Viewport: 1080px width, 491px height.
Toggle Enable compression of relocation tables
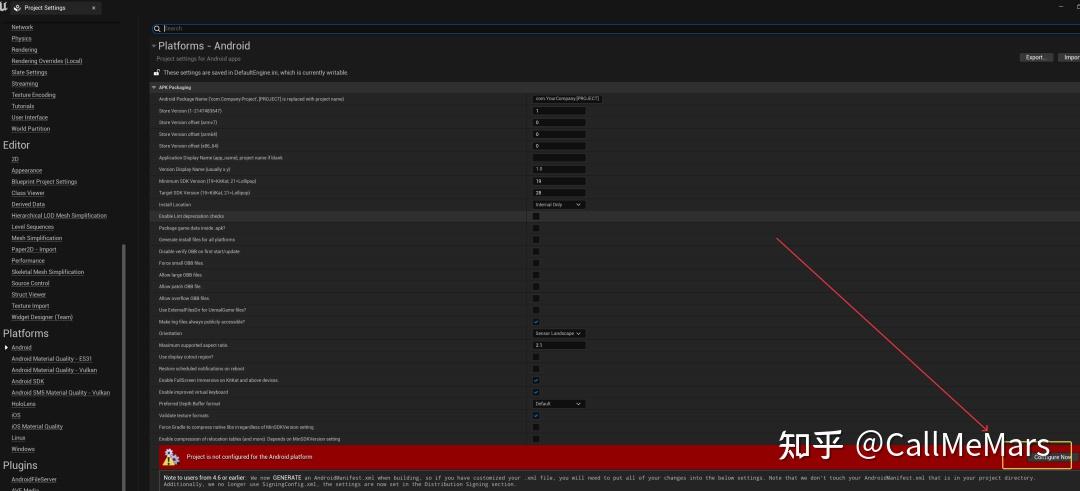(536, 439)
